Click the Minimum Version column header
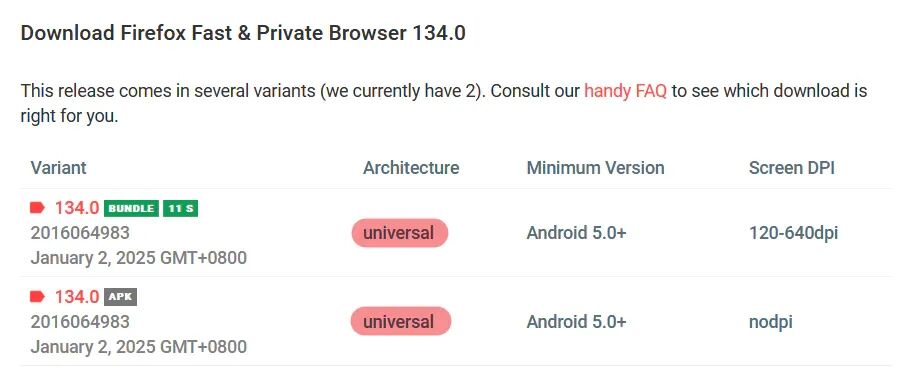The height and width of the screenshot is (385, 913). click(596, 168)
